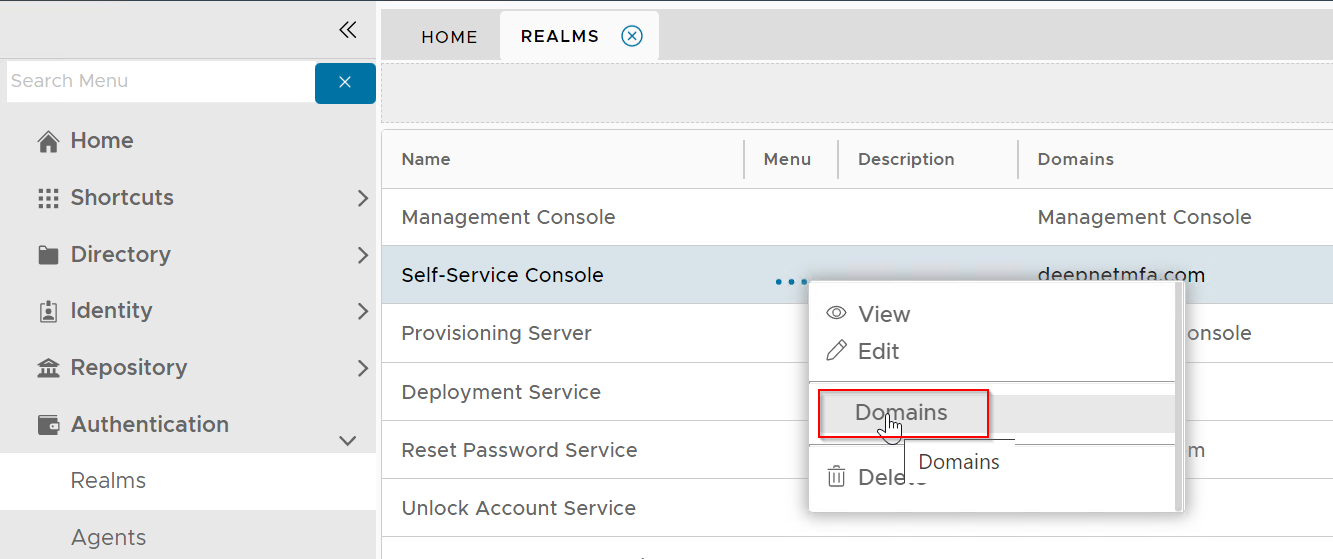1333x559 pixels.
Task: Collapse the sidebar with double-chevron icon
Action: (348, 30)
